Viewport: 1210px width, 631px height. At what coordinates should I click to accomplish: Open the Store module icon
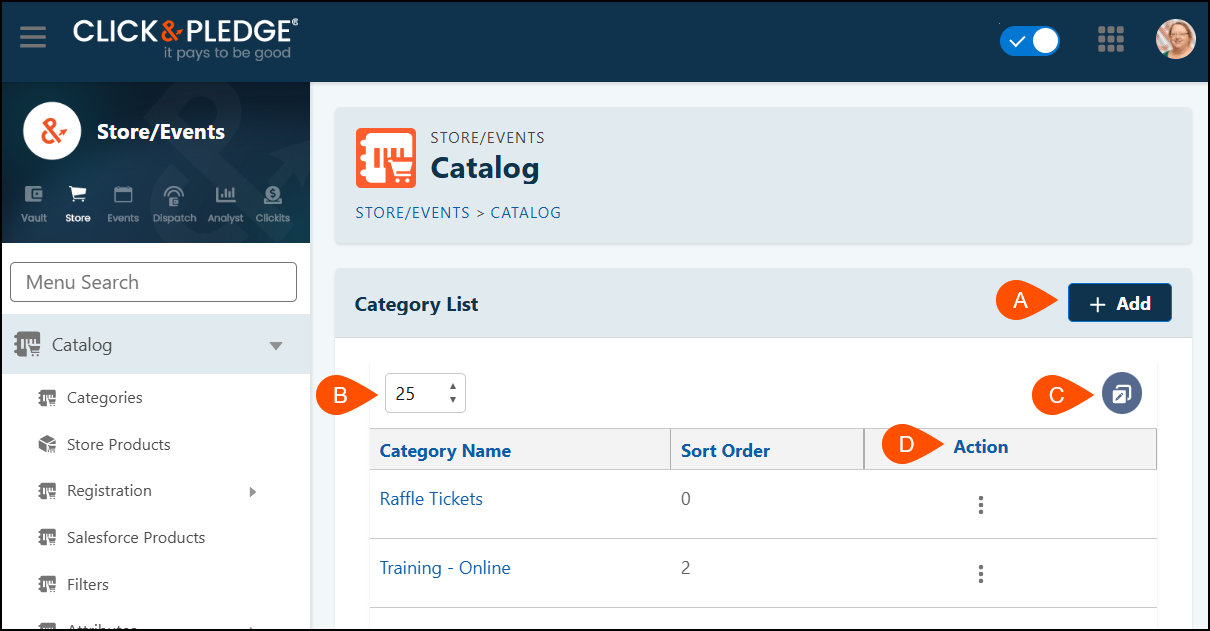pos(77,203)
